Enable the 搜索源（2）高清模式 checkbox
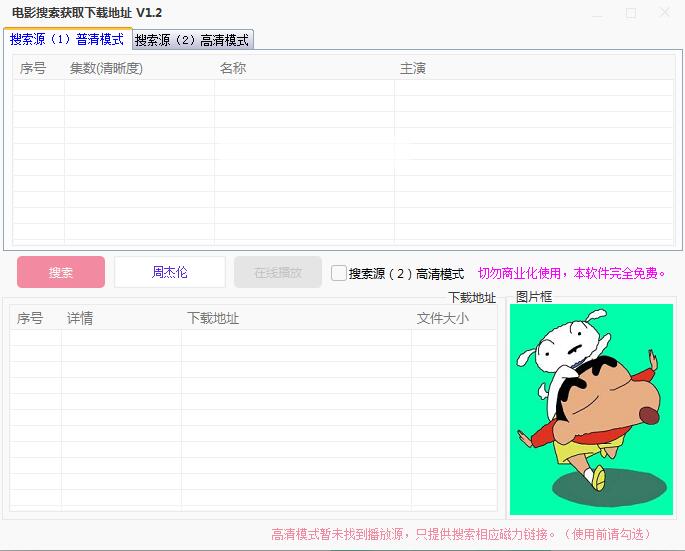685x551 pixels. 339,273
